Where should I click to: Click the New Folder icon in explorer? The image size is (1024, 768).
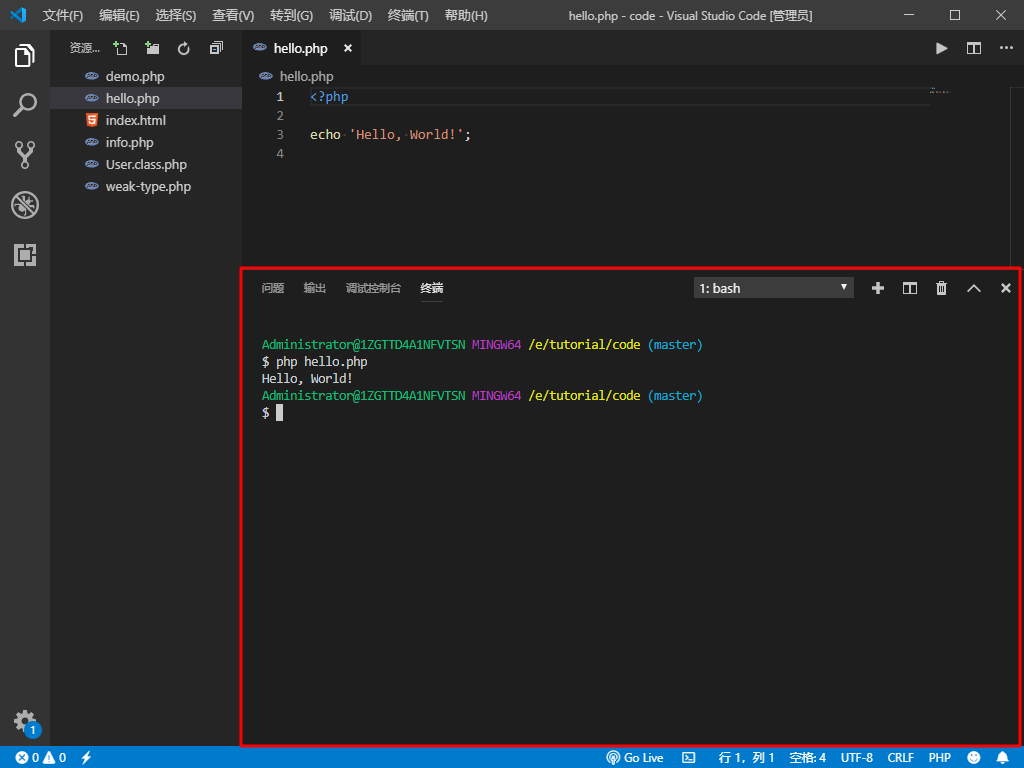pyautogui.click(x=152, y=48)
